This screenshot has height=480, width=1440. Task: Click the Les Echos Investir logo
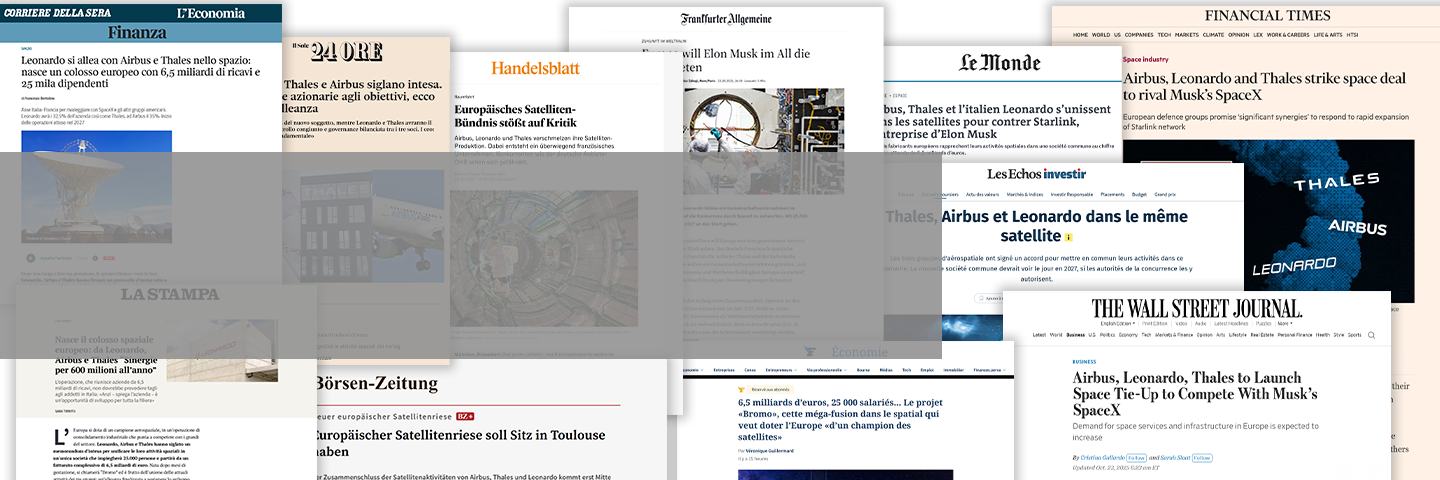coord(1036,175)
